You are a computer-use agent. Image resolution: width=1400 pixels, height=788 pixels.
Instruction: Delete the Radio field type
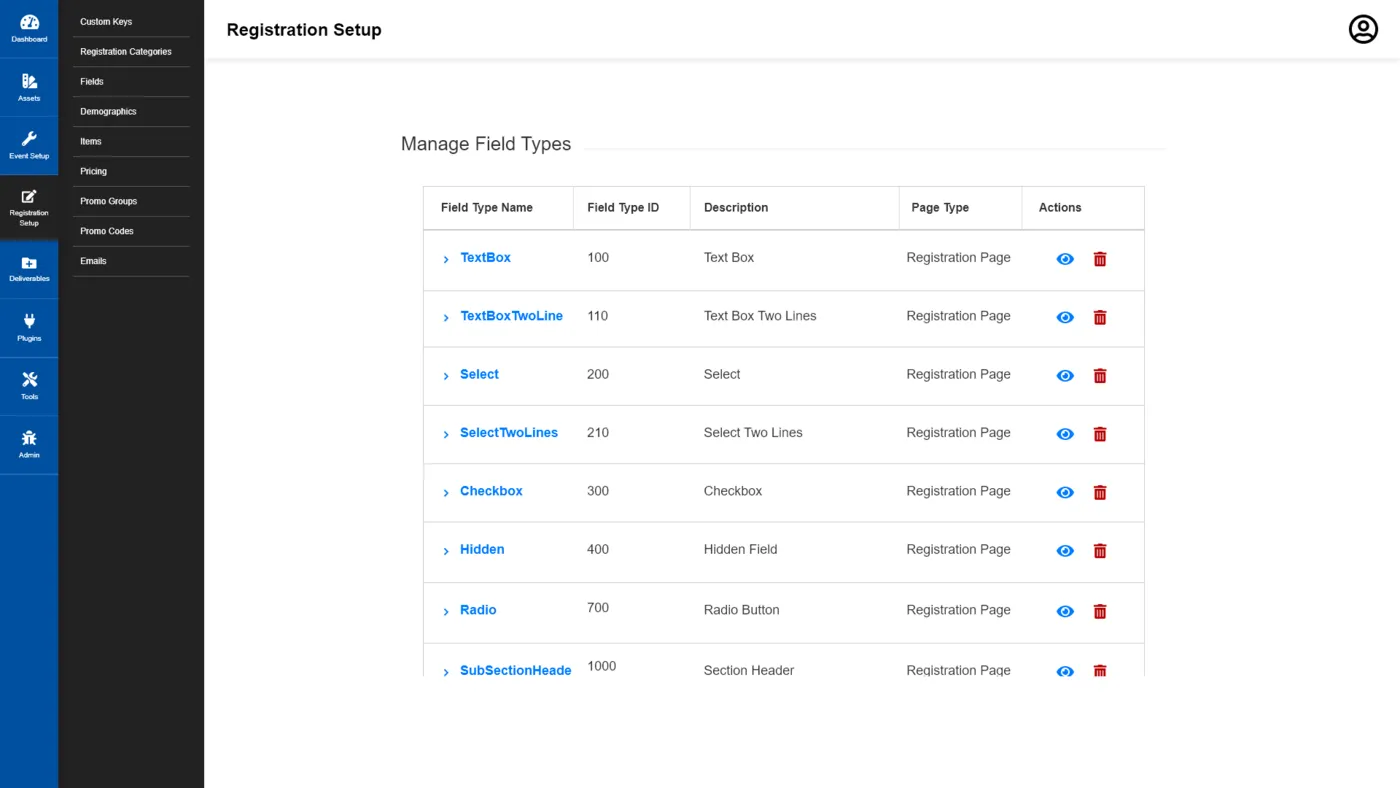(x=1100, y=611)
